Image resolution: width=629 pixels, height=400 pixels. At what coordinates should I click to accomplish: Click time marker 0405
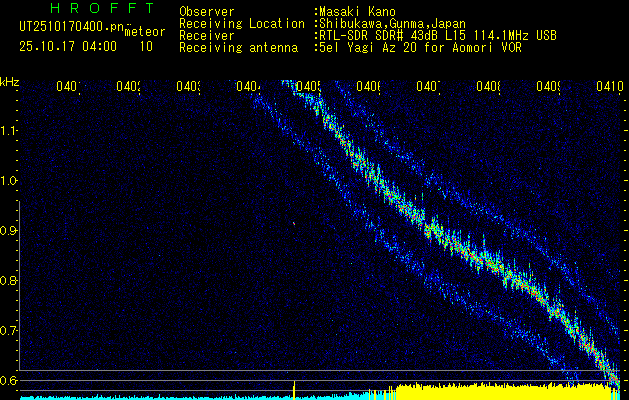tap(308, 86)
